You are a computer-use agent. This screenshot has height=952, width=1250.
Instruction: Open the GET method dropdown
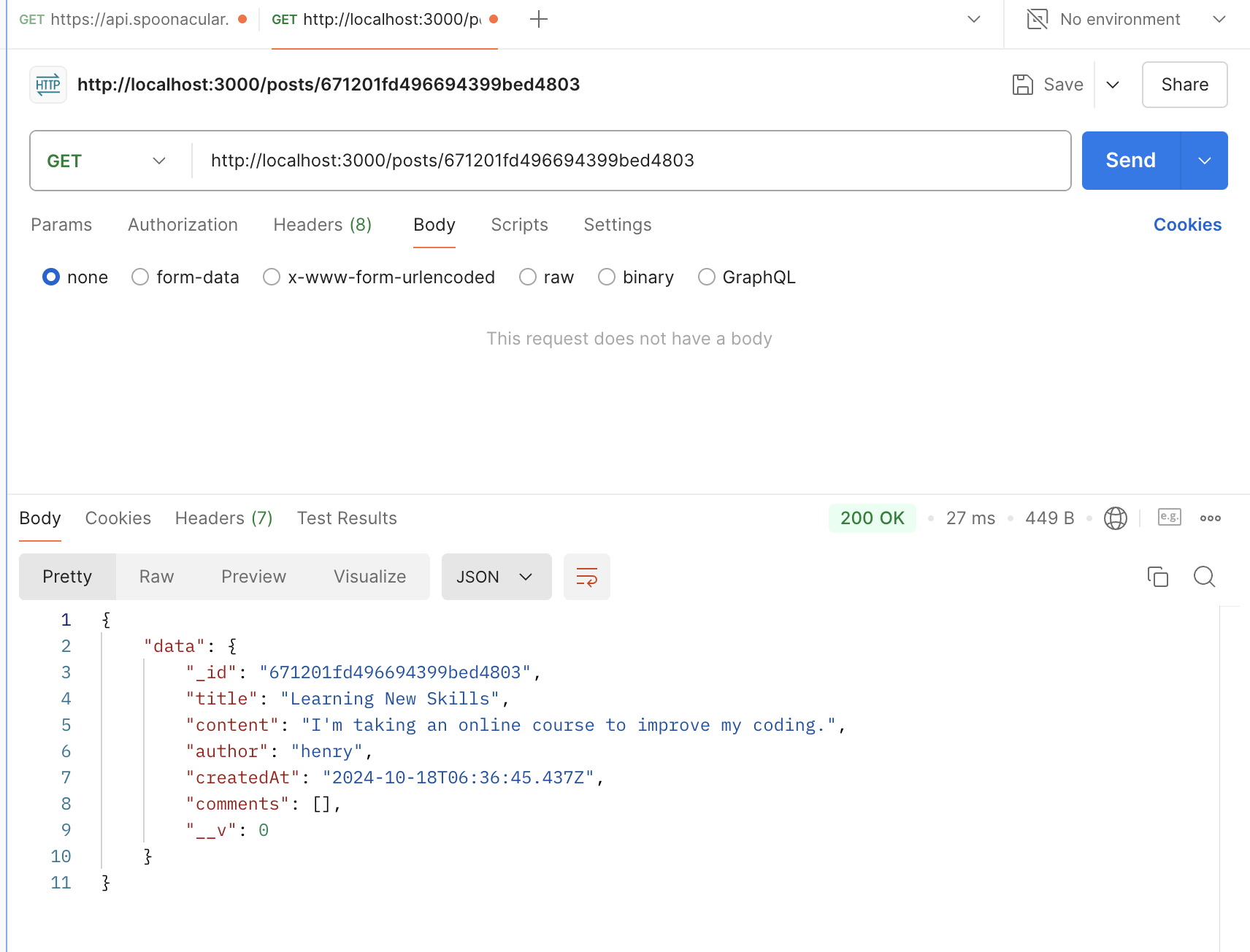(x=107, y=161)
